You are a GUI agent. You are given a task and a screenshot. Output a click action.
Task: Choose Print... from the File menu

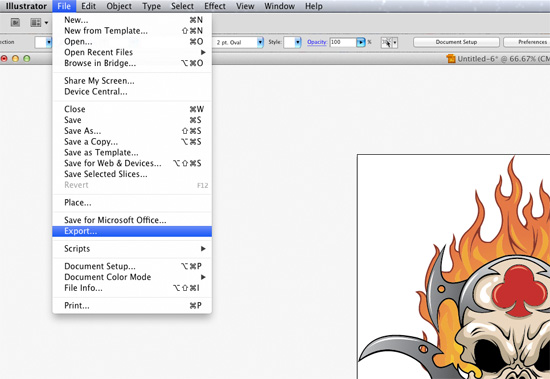(x=132, y=305)
